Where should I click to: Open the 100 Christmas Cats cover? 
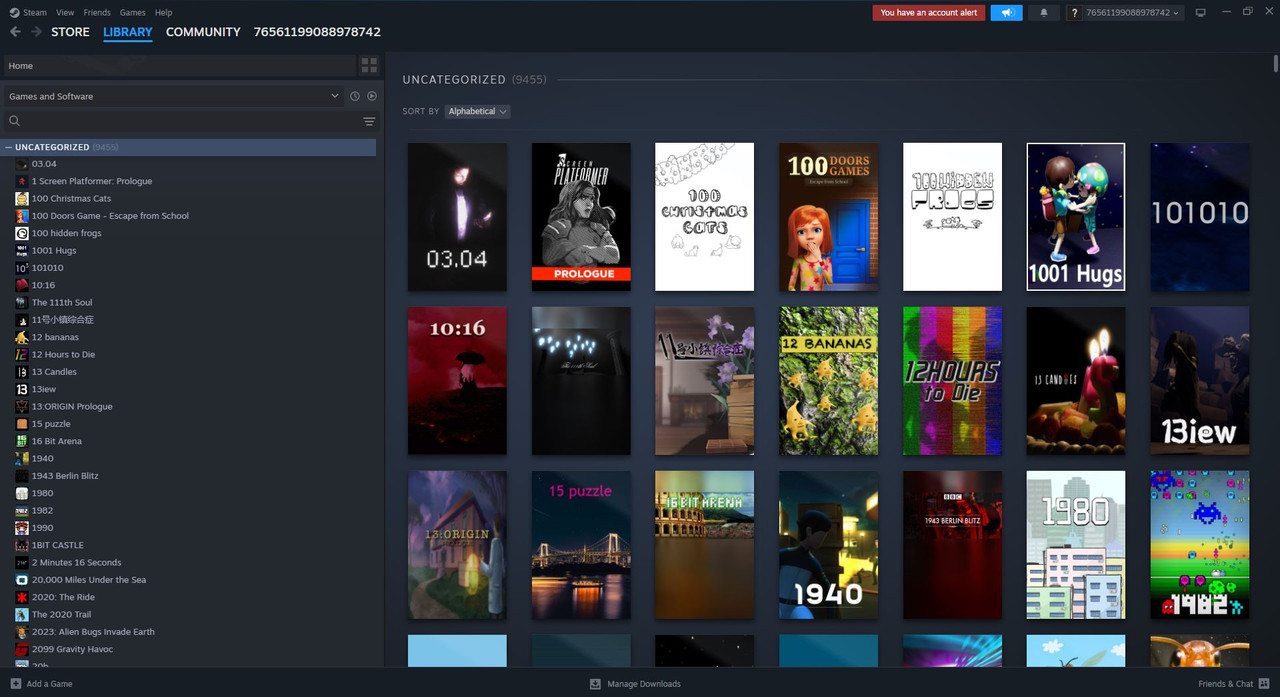(x=705, y=217)
